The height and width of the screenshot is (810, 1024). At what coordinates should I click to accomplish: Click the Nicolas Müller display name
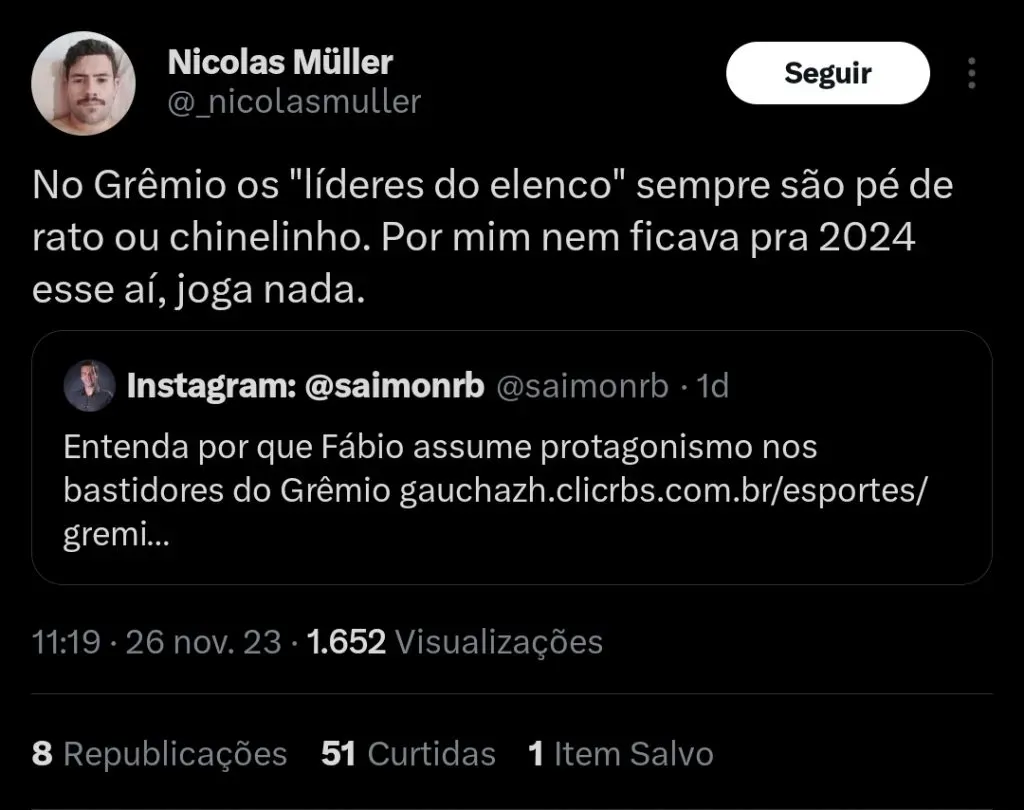coord(280,62)
